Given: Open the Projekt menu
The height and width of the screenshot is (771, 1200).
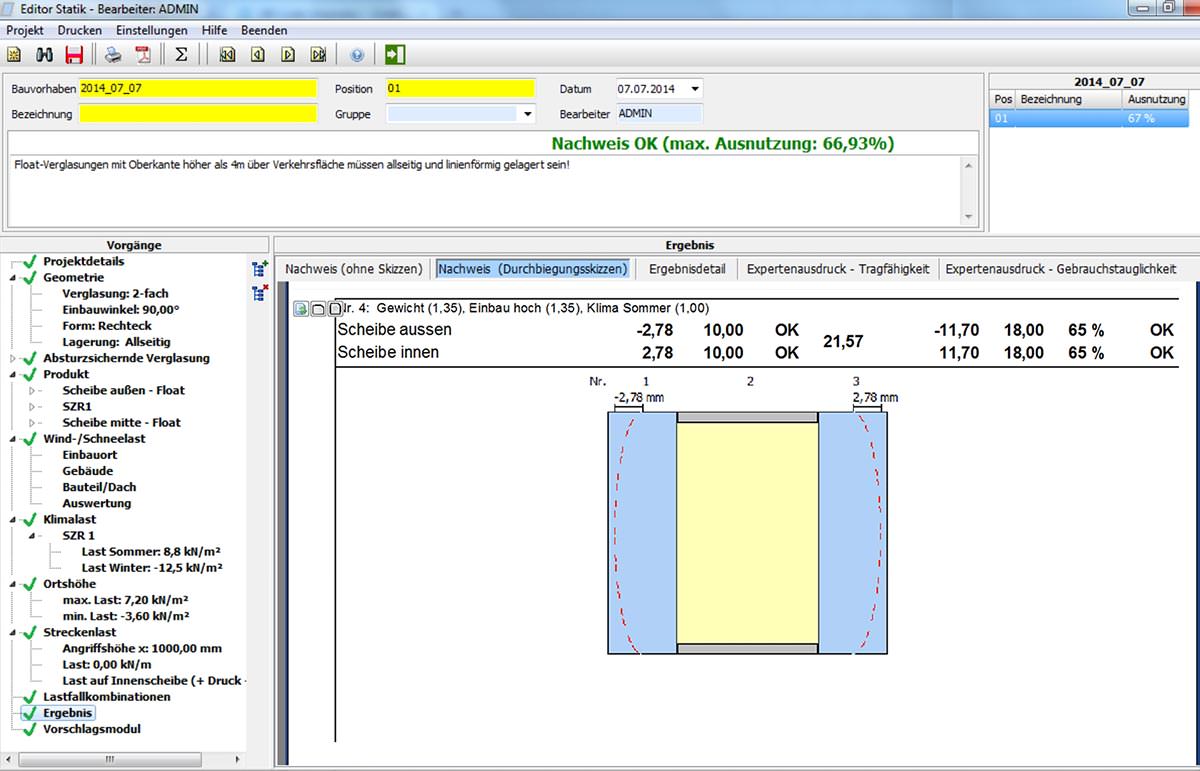Looking at the screenshot, I should click(x=25, y=30).
